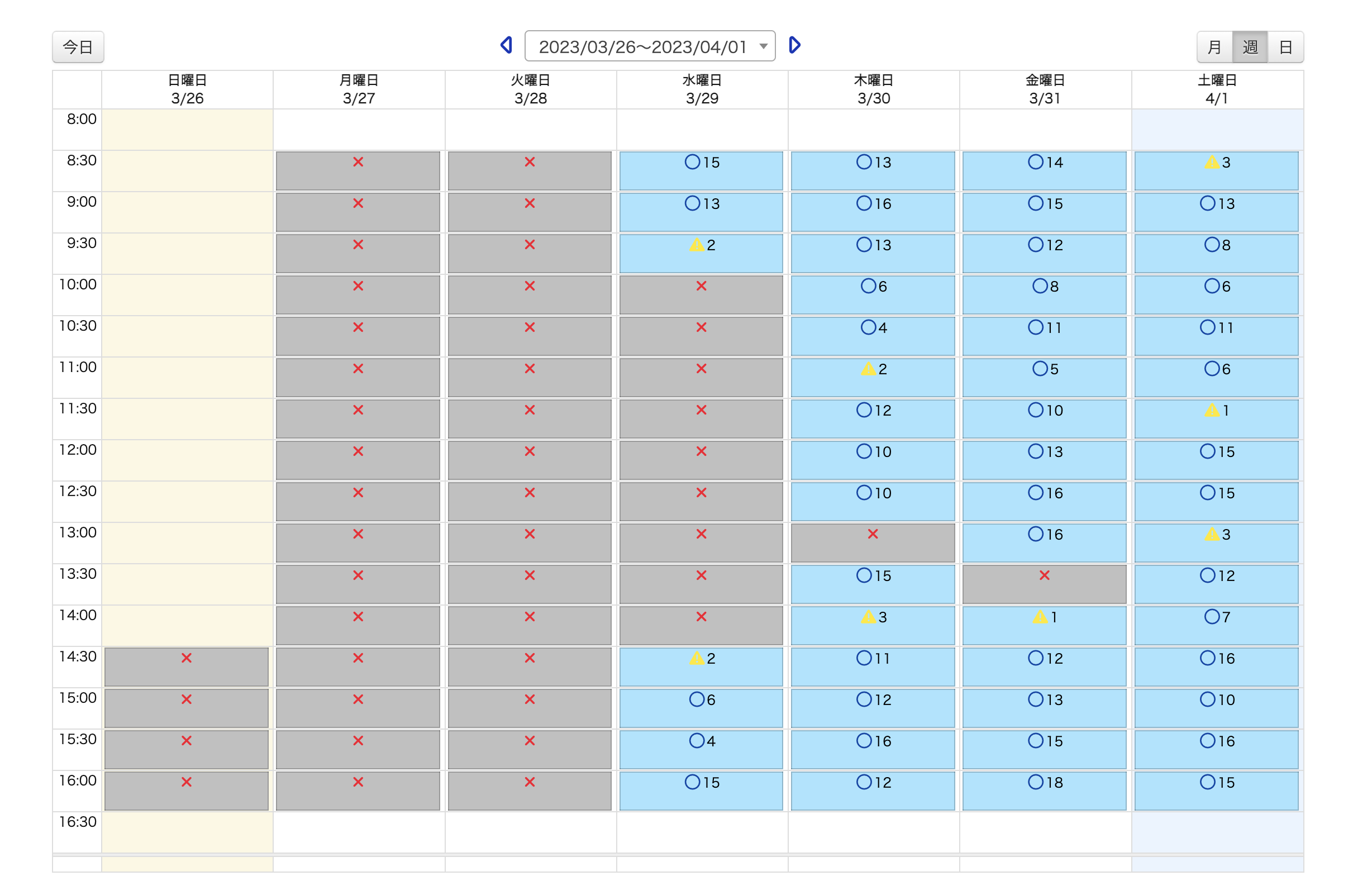Click unavailable X slot Thursday 13:00
Image resolution: width=1372 pixels, height=895 pixels.
pos(873,542)
